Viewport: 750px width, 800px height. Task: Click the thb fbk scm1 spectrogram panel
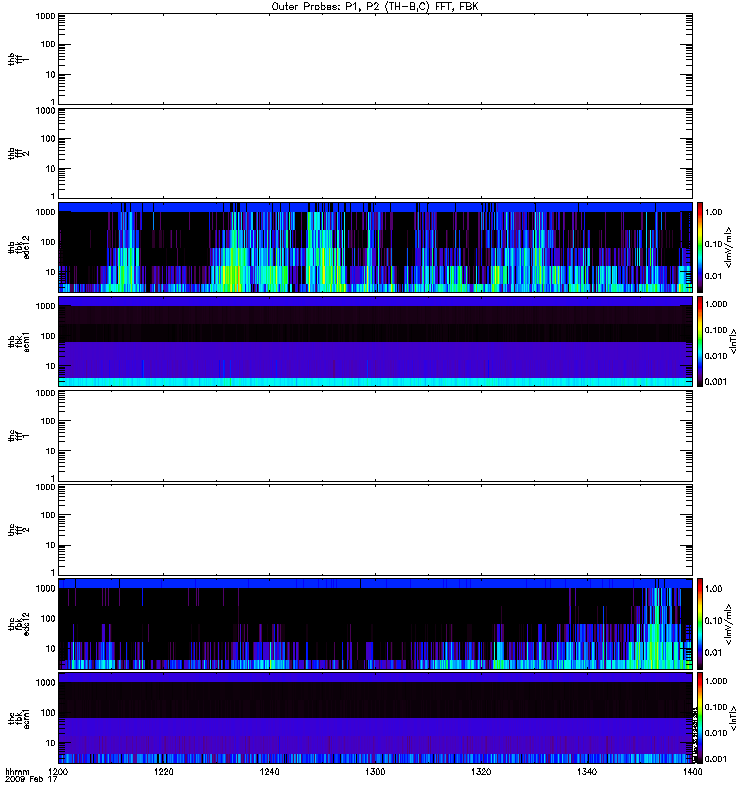(375, 342)
